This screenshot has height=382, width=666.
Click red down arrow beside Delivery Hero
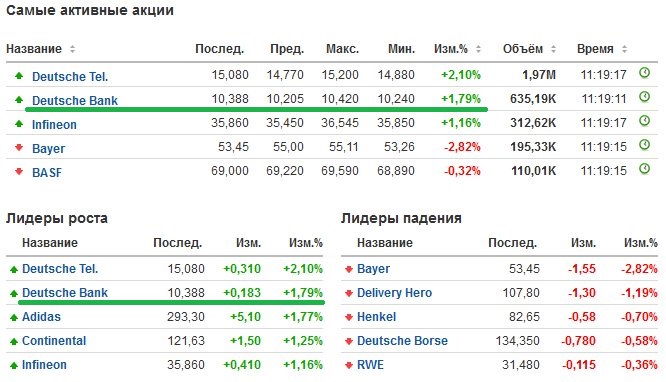pos(349,293)
